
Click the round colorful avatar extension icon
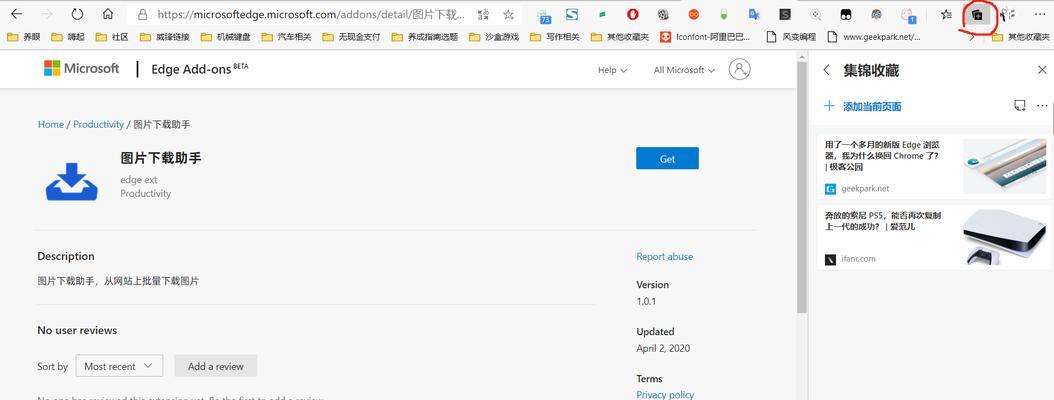pos(877,14)
